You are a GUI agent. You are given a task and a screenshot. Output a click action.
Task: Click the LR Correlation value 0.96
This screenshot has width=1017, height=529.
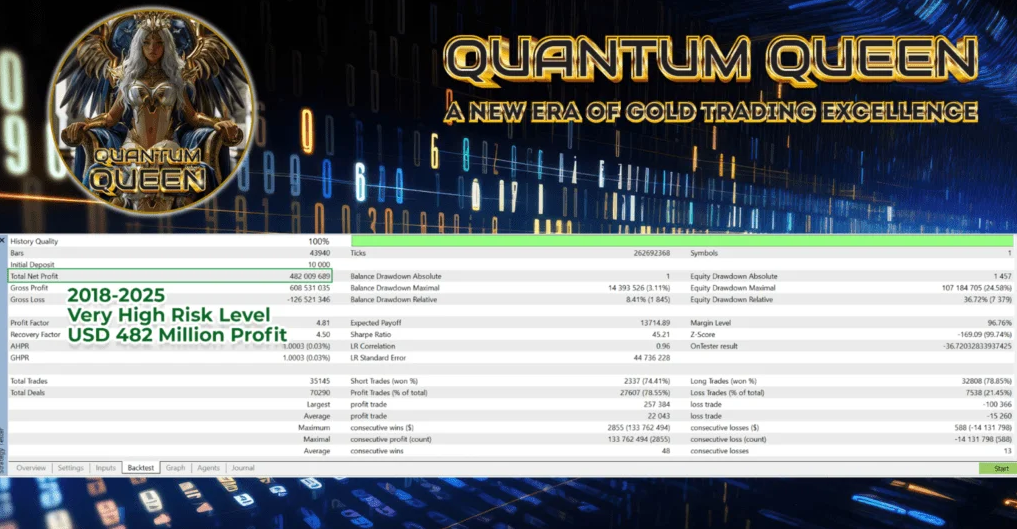click(x=663, y=346)
